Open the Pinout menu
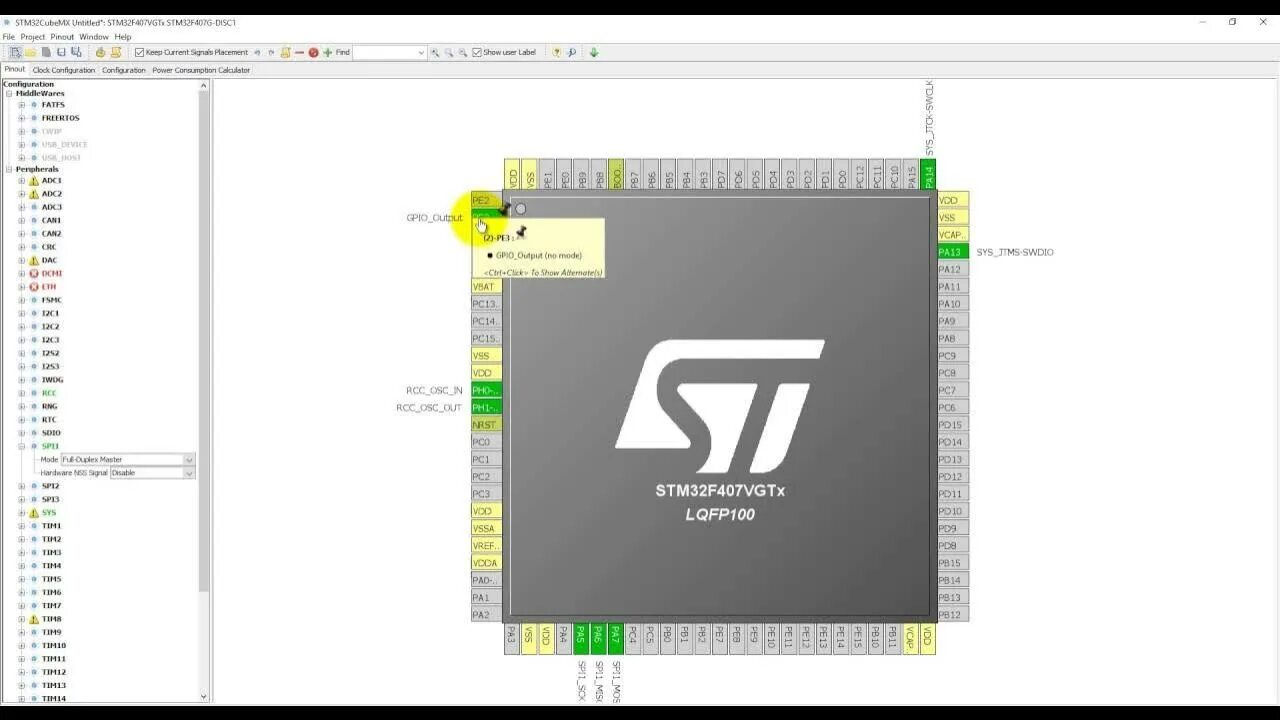This screenshot has height=720, width=1280. [x=62, y=37]
